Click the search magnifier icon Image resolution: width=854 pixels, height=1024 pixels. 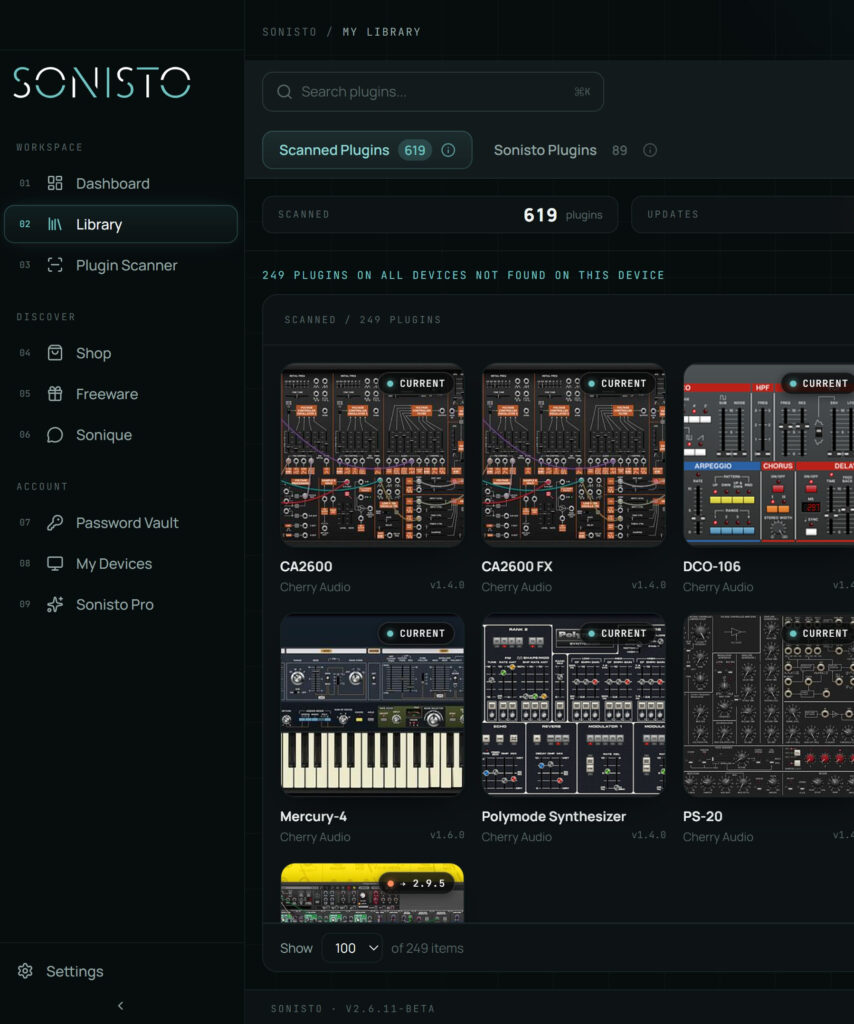coord(284,91)
